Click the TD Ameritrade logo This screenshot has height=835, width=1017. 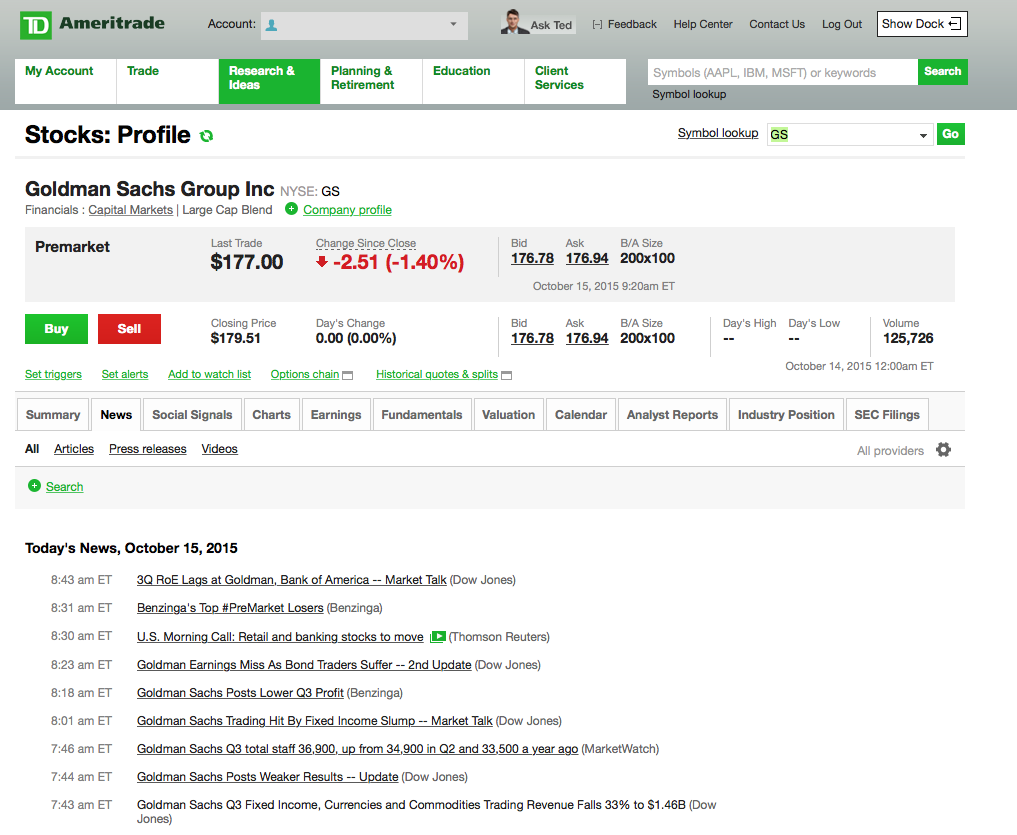pyautogui.click(x=92, y=25)
